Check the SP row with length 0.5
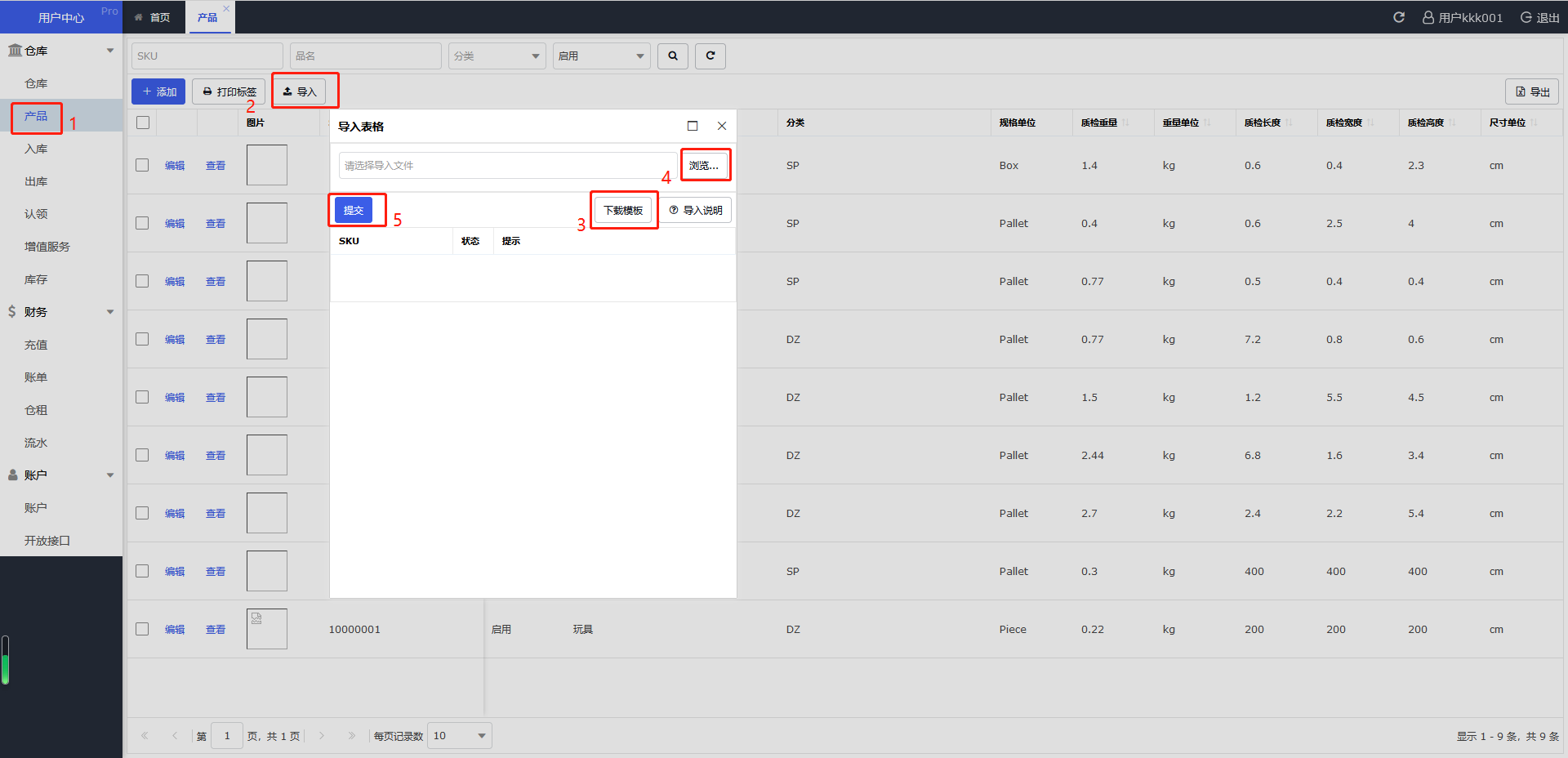The image size is (1568, 758). coord(142,281)
